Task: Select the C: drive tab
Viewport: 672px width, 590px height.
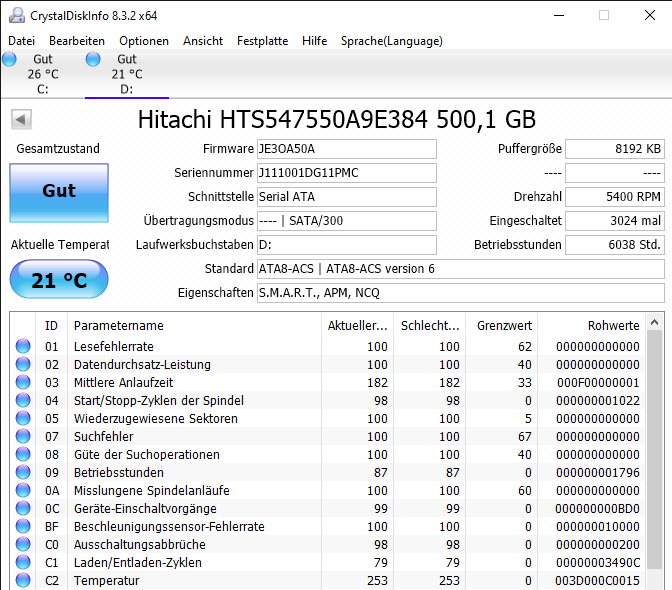Action: point(43,74)
